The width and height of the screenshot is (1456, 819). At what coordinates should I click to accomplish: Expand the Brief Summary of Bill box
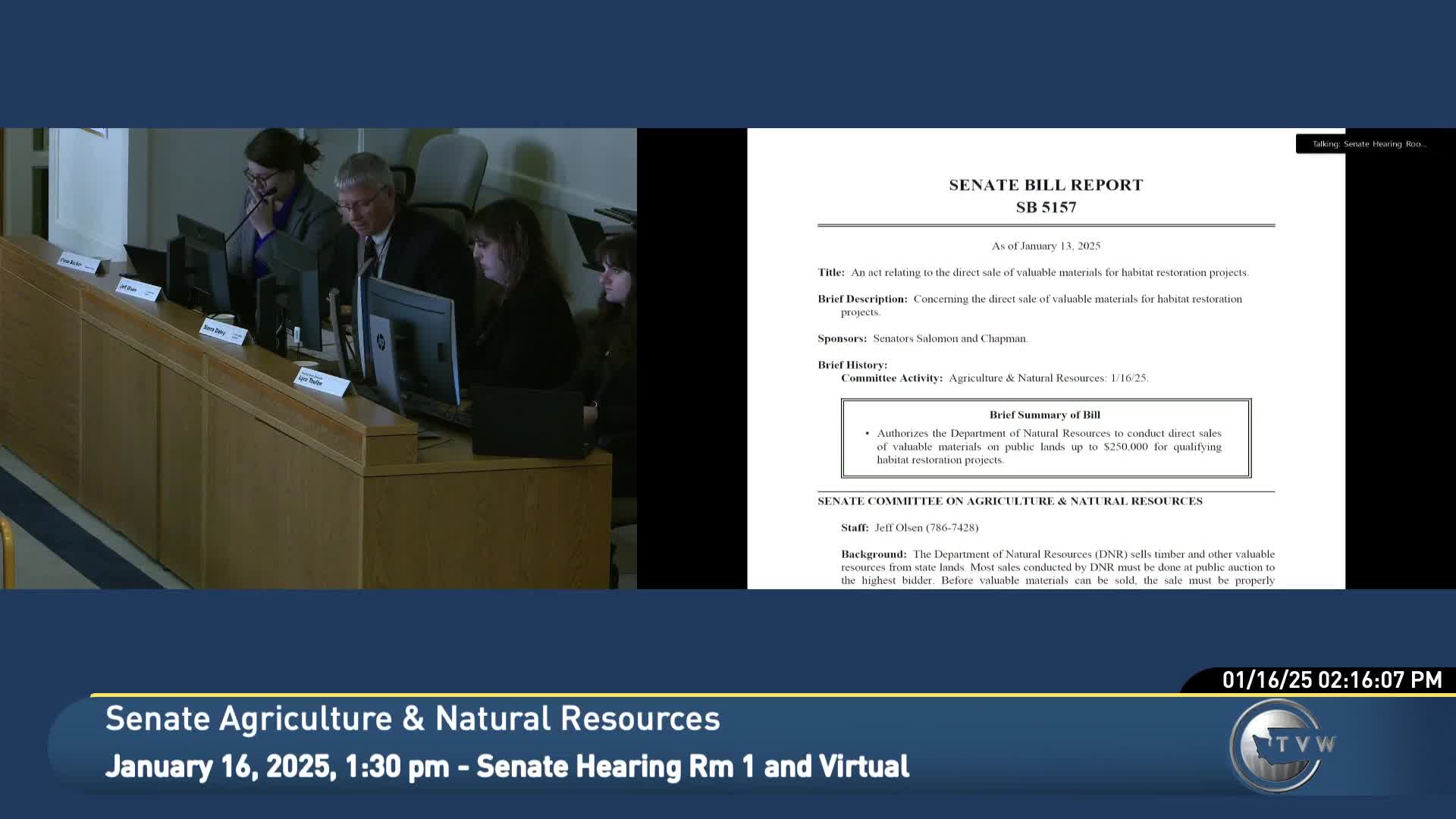point(1045,436)
